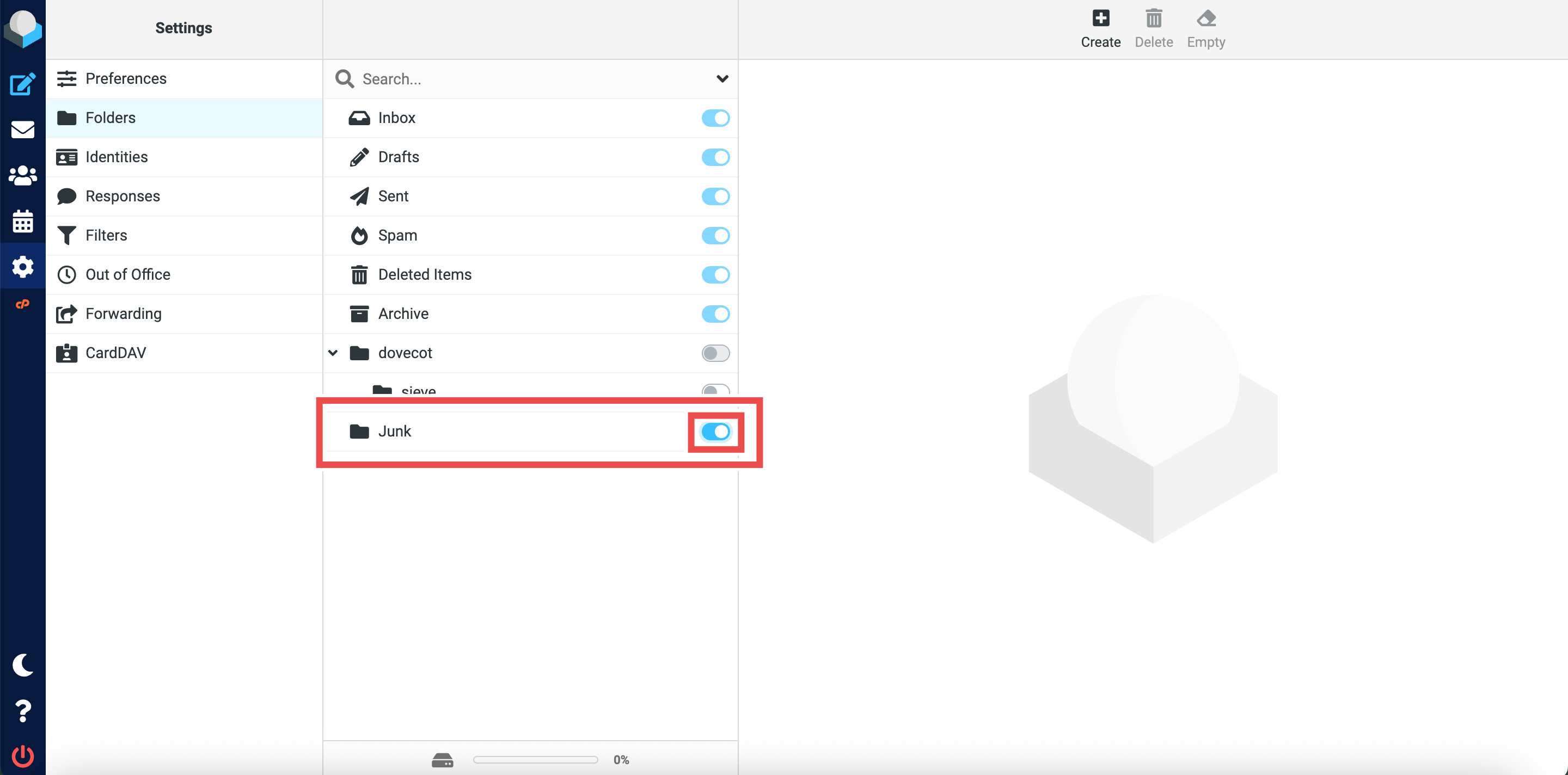Screen dimensions: 1568x775
Task: Open the Contacts people icon
Action: point(22,176)
